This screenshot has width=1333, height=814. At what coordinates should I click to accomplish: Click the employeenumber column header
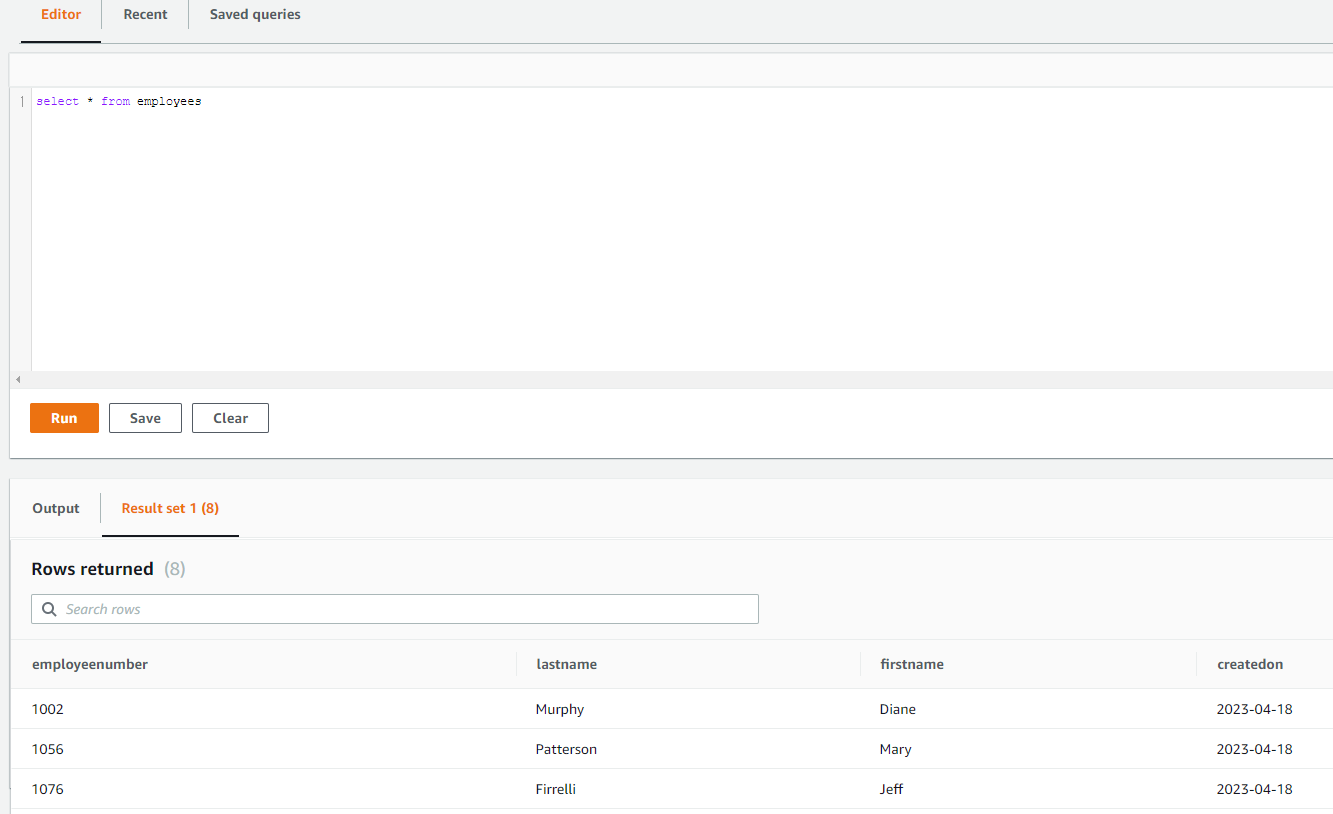(90, 664)
